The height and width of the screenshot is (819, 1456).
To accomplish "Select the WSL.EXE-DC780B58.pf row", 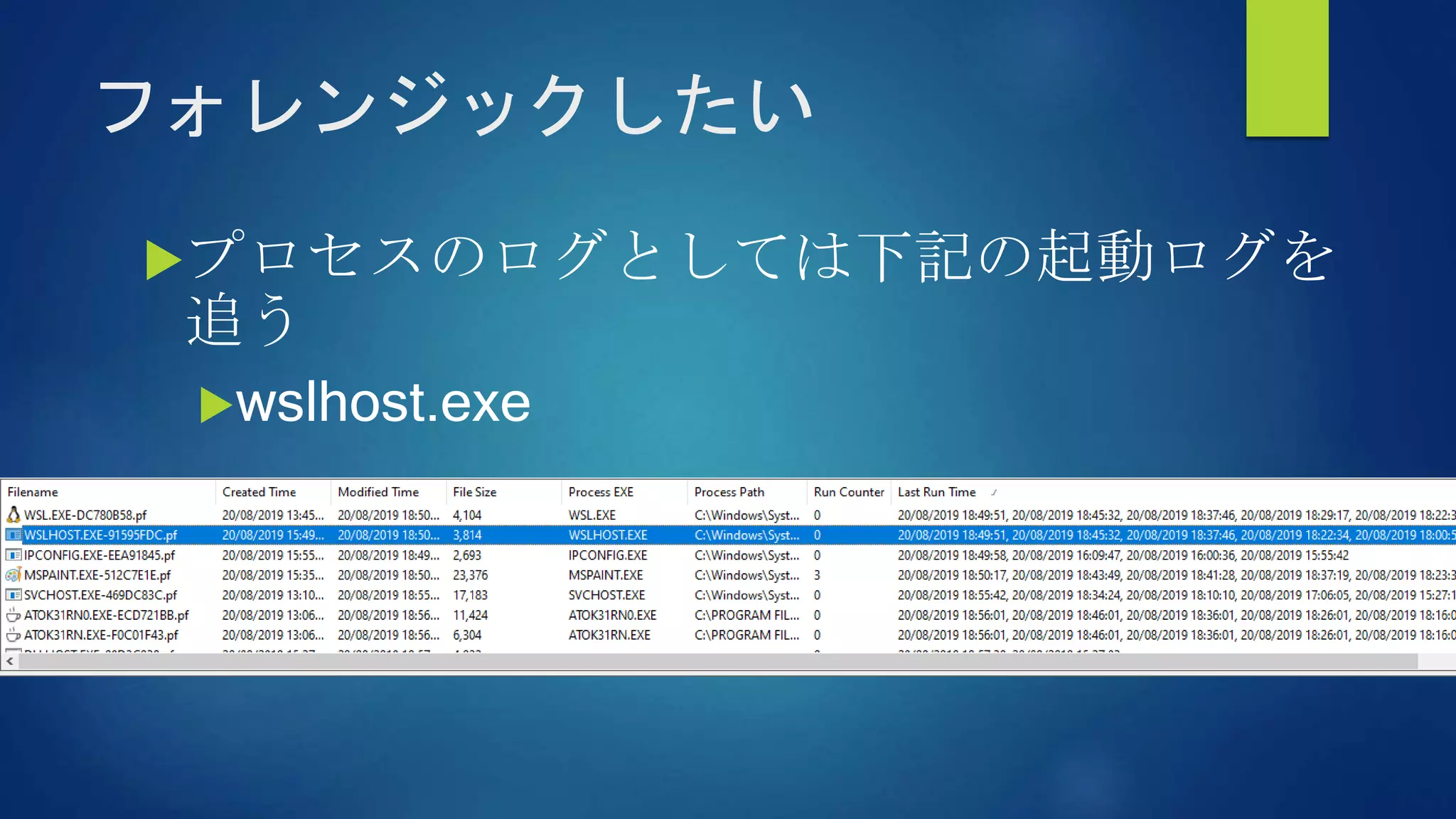I will tap(728, 515).
